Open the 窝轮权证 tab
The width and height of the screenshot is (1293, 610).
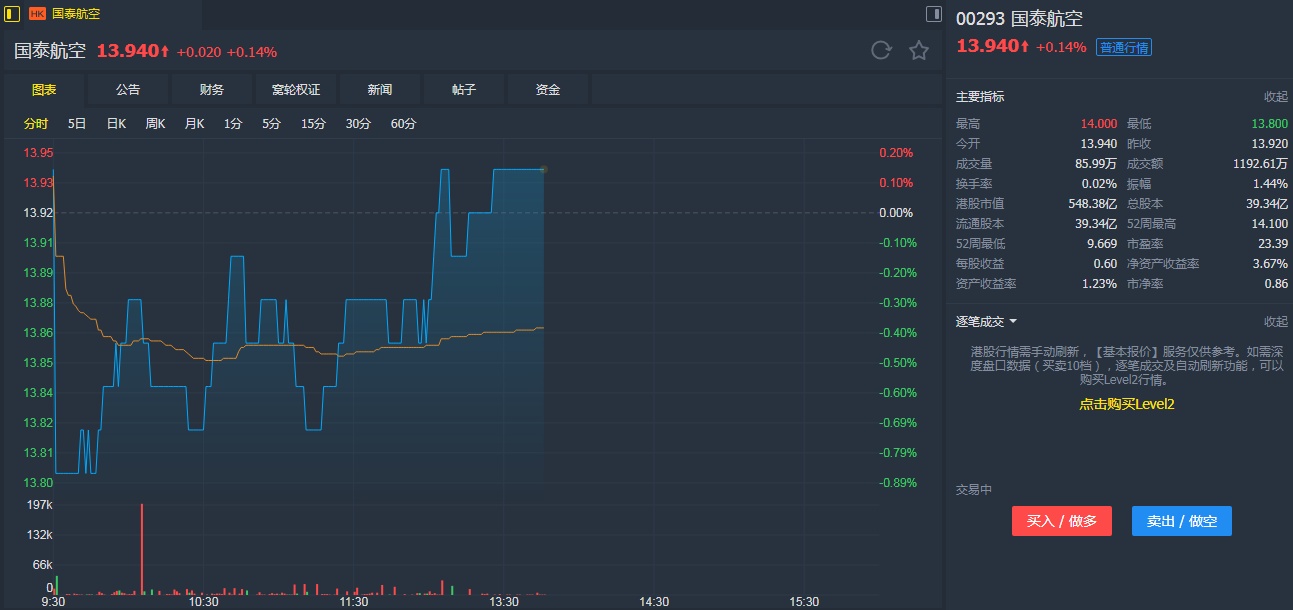[296, 90]
